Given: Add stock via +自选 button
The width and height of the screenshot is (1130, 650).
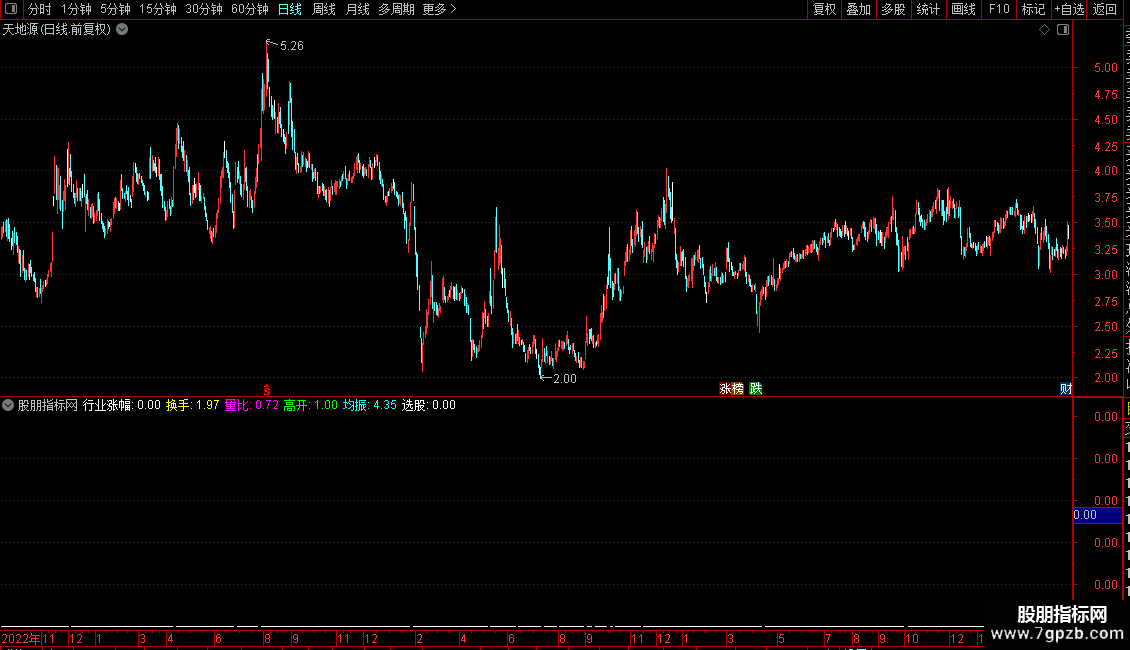Looking at the screenshot, I should (1069, 9).
